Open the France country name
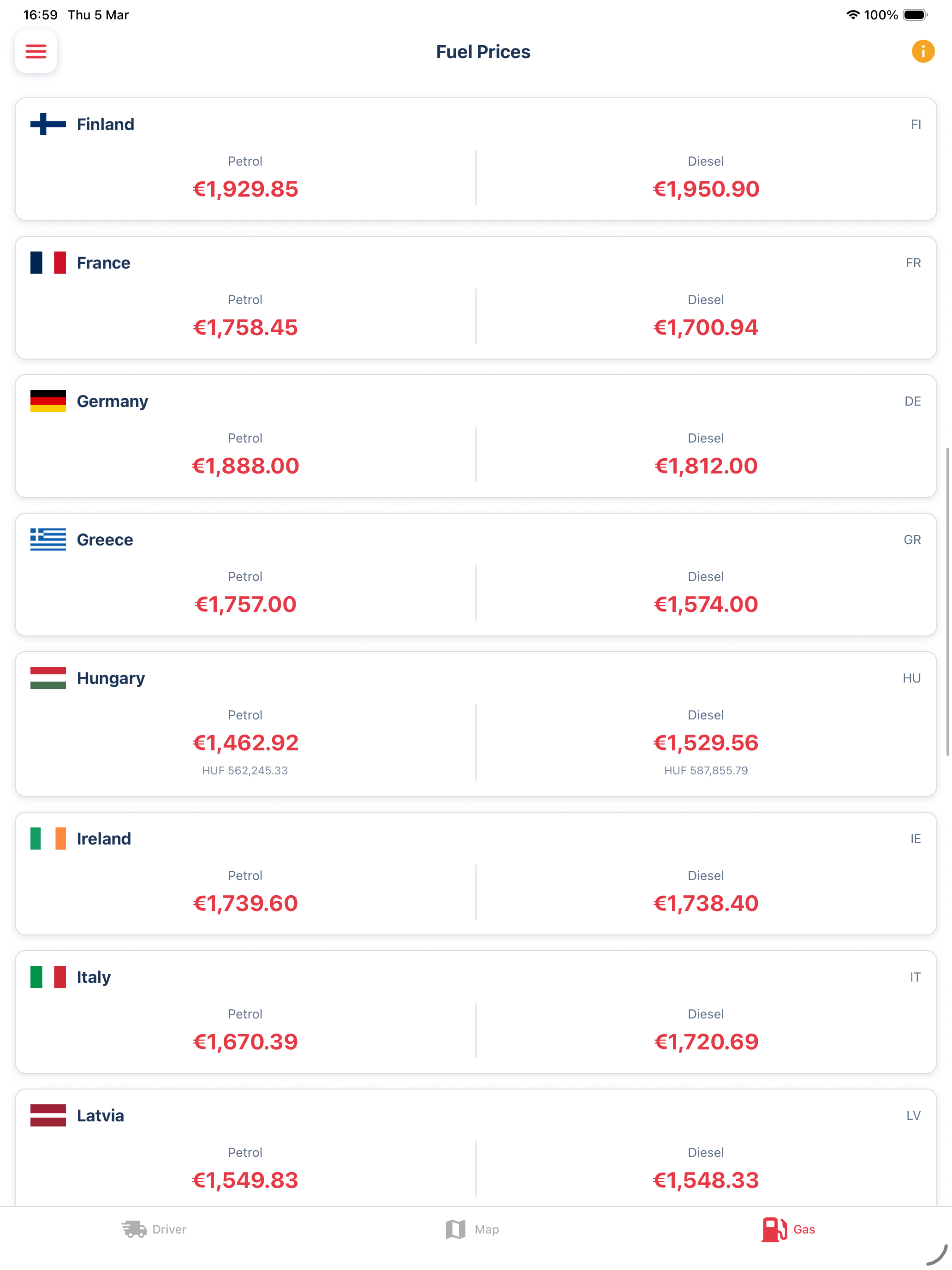This screenshot has height=1270, width=952. [x=103, y=263]
